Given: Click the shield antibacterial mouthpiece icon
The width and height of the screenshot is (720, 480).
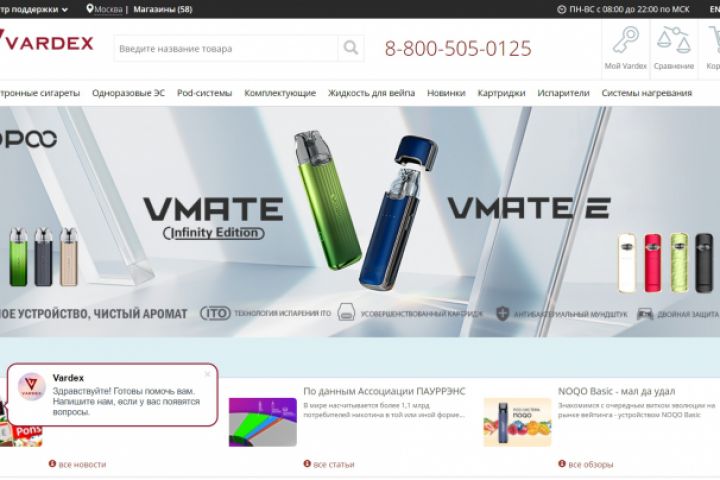Looking at the screenshot, I should pyautogui.click(x=503, y=314).
